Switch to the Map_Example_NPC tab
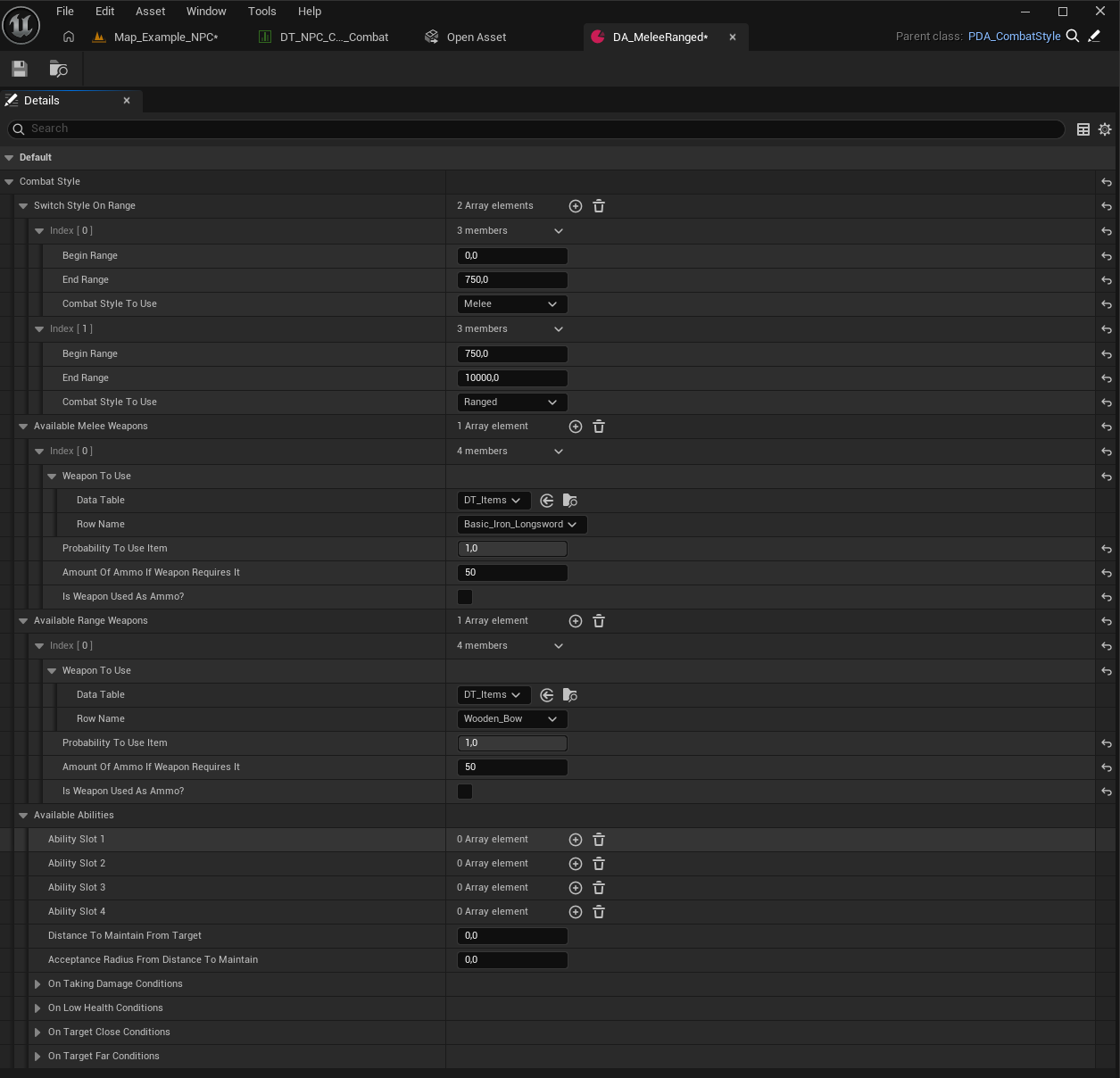 pos(165,37)
